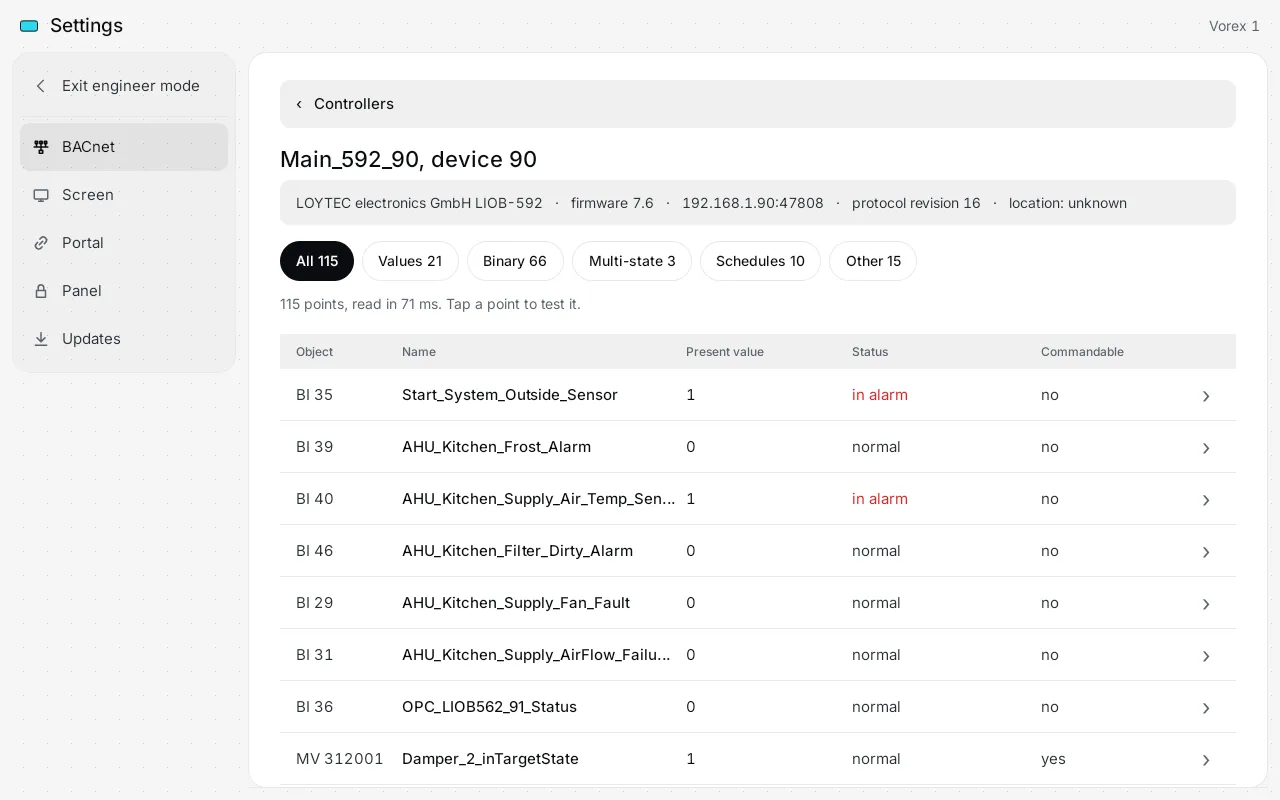Click the Status column header
The height and width of the screenshot is (800, 1280).
870,352
